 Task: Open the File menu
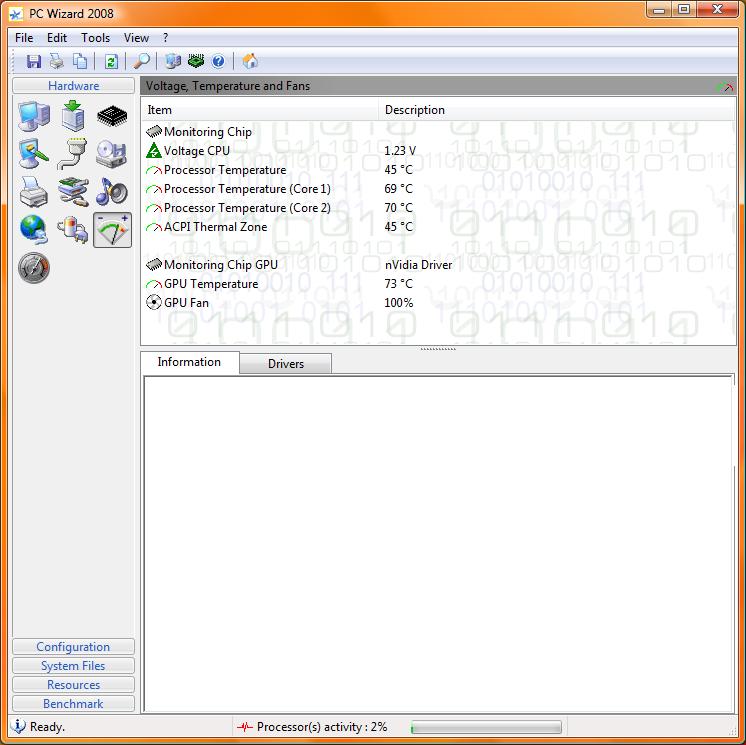[x=24, y=38]
